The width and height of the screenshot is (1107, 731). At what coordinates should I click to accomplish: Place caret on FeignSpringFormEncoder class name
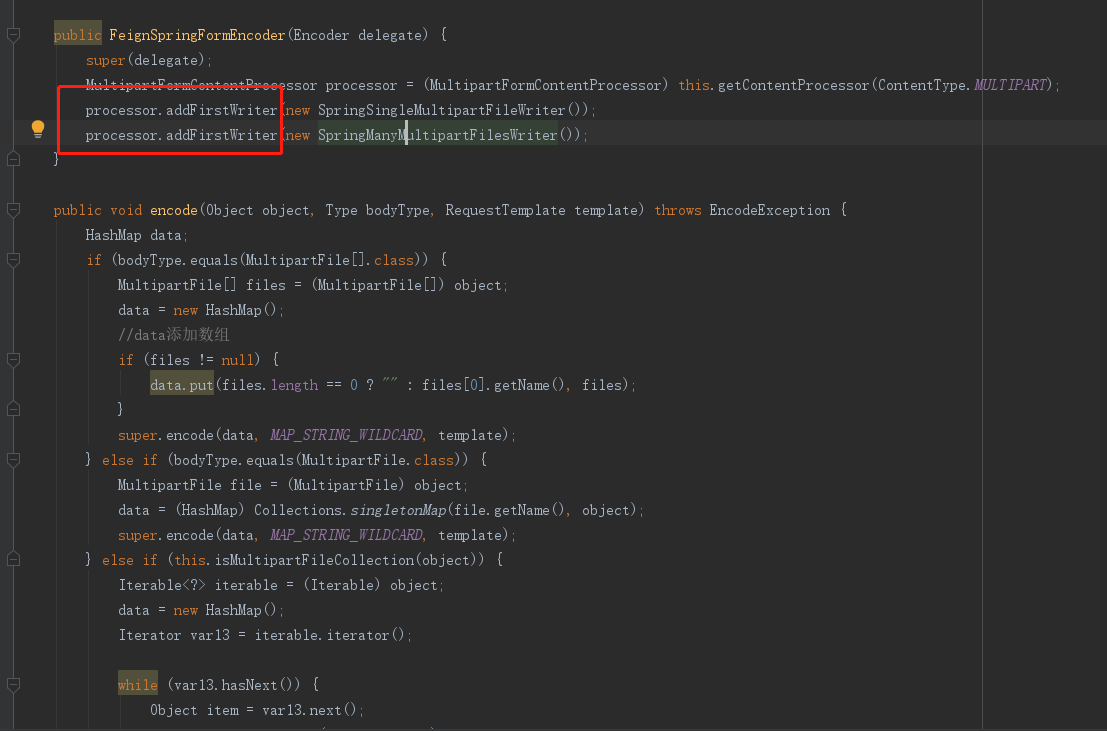click(x=194, y=34)
